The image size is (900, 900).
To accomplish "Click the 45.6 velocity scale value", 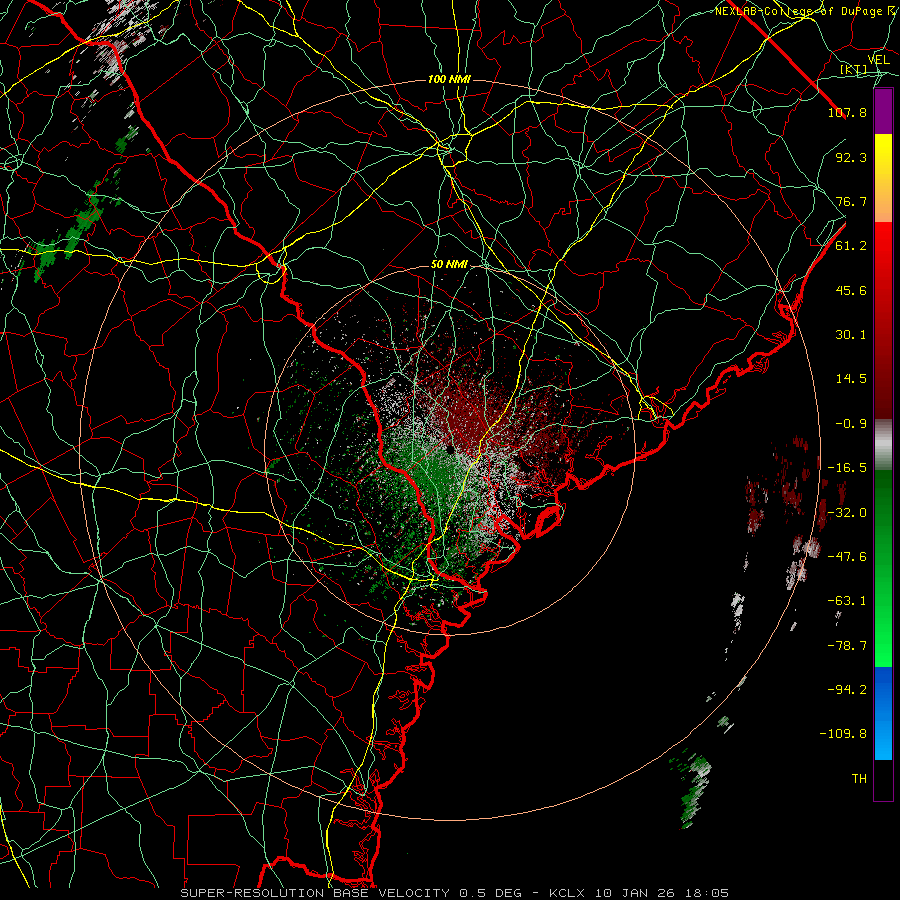I will (851, 290).
